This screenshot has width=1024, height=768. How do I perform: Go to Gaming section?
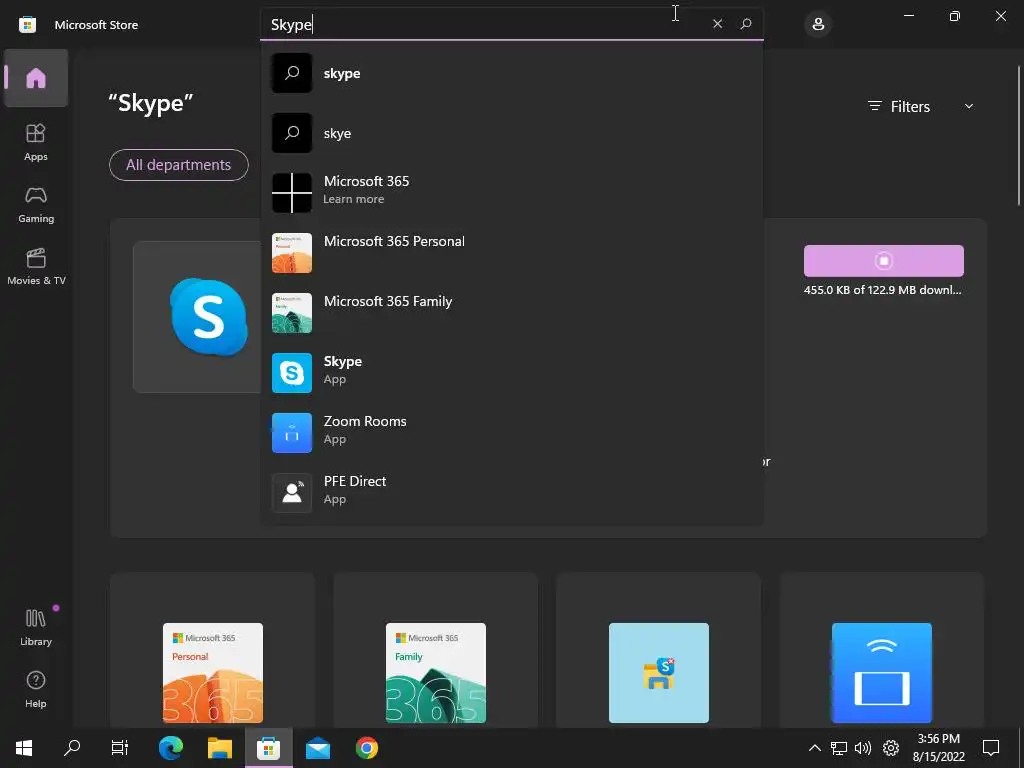click(x=36, y=204)
